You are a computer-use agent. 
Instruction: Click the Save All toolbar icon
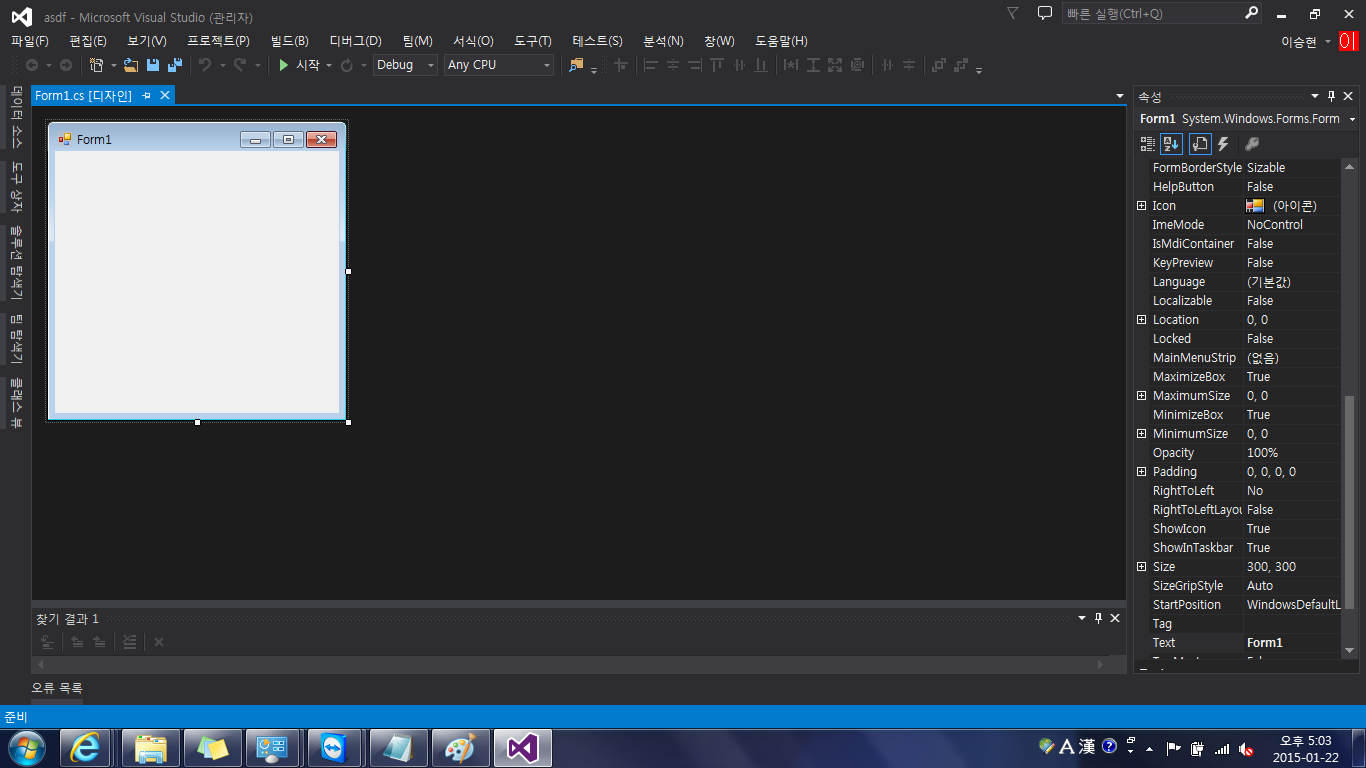pyautogui.click(x=175, y=65)
